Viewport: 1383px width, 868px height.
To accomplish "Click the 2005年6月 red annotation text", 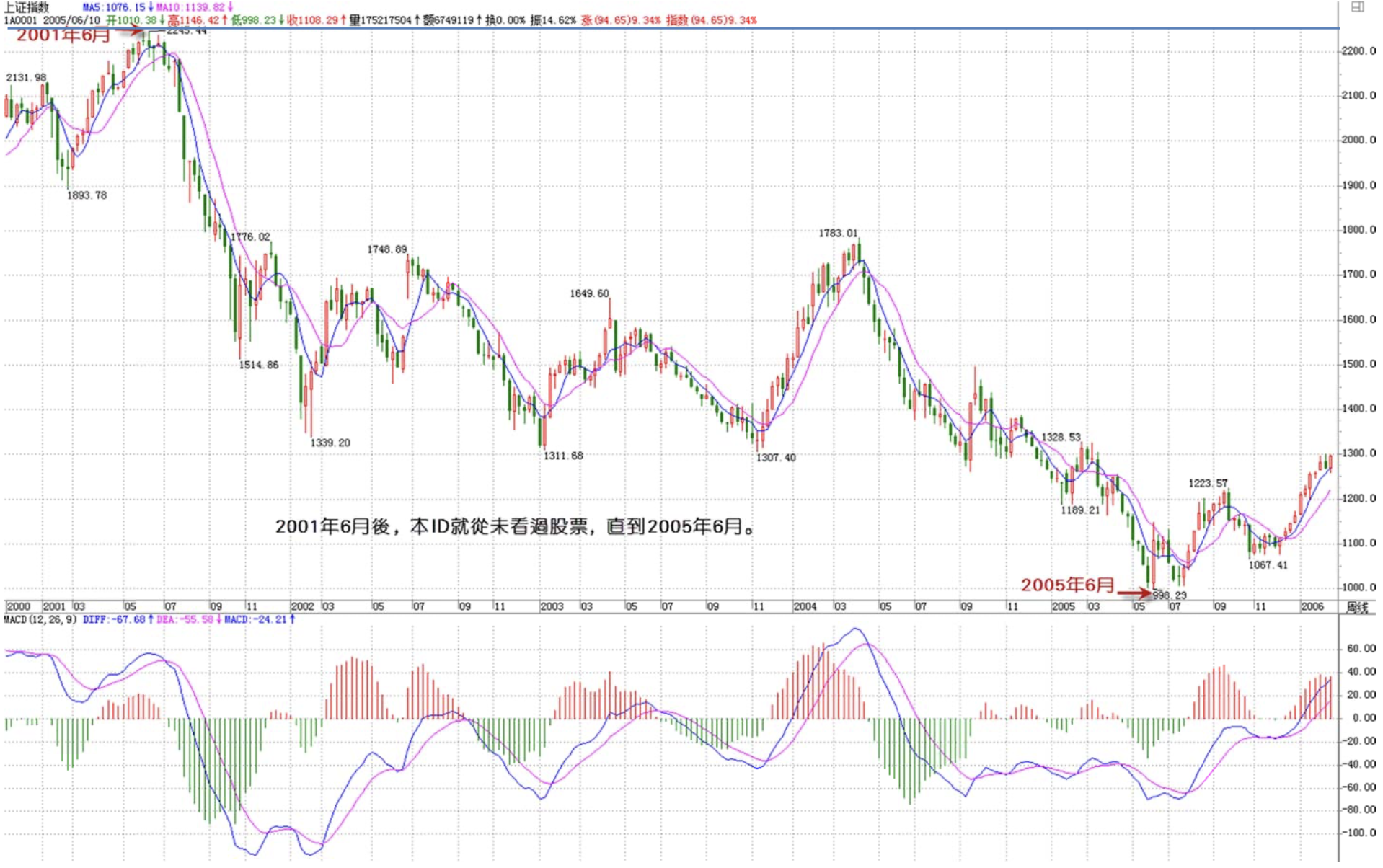I will coord(1067,585).
